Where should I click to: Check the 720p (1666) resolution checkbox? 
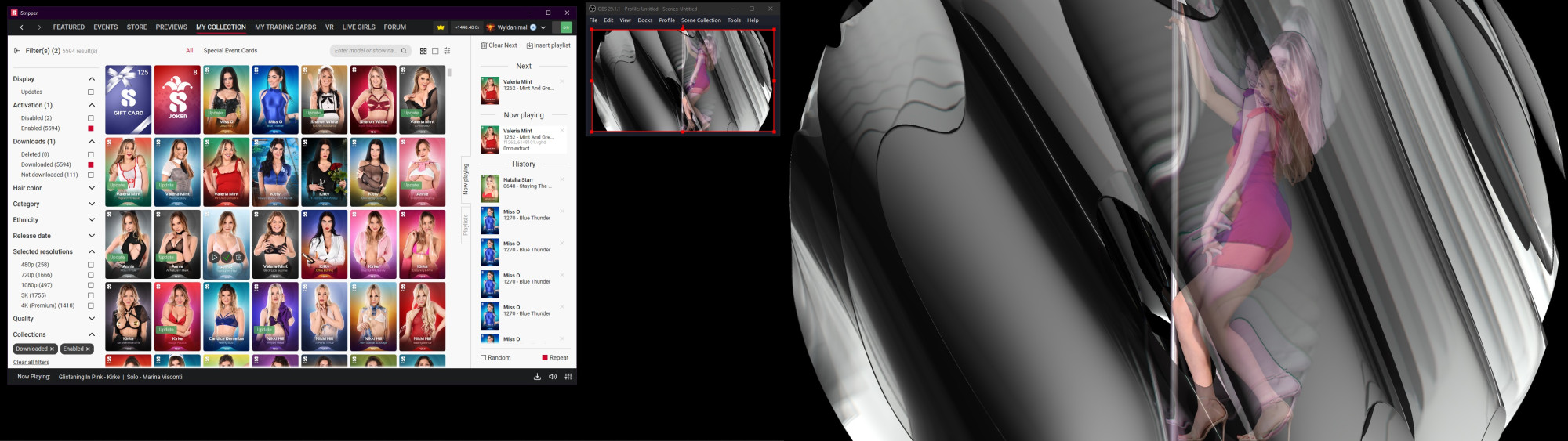point(91,275)
